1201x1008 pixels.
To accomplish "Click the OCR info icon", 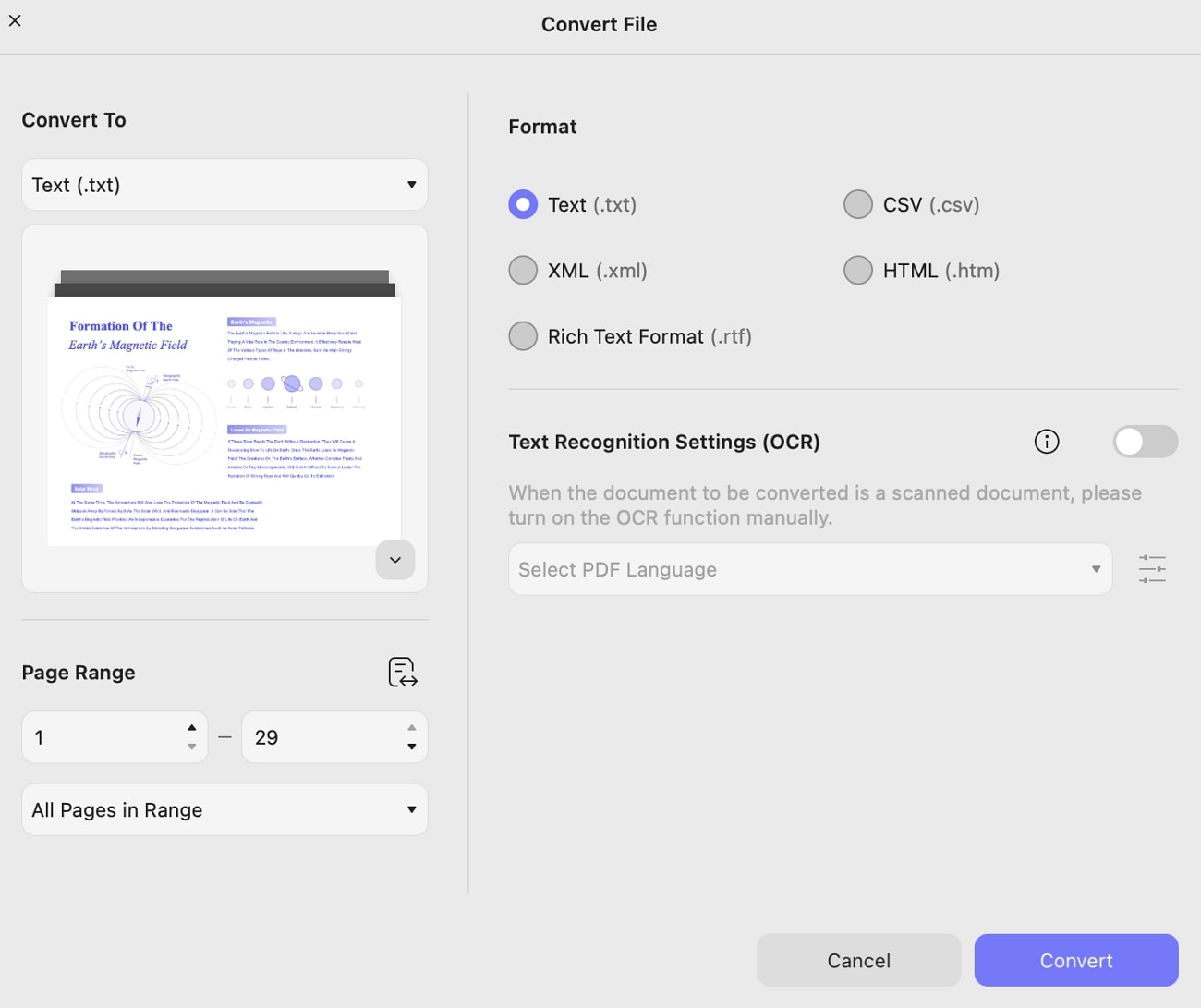I will point(1047,442).
